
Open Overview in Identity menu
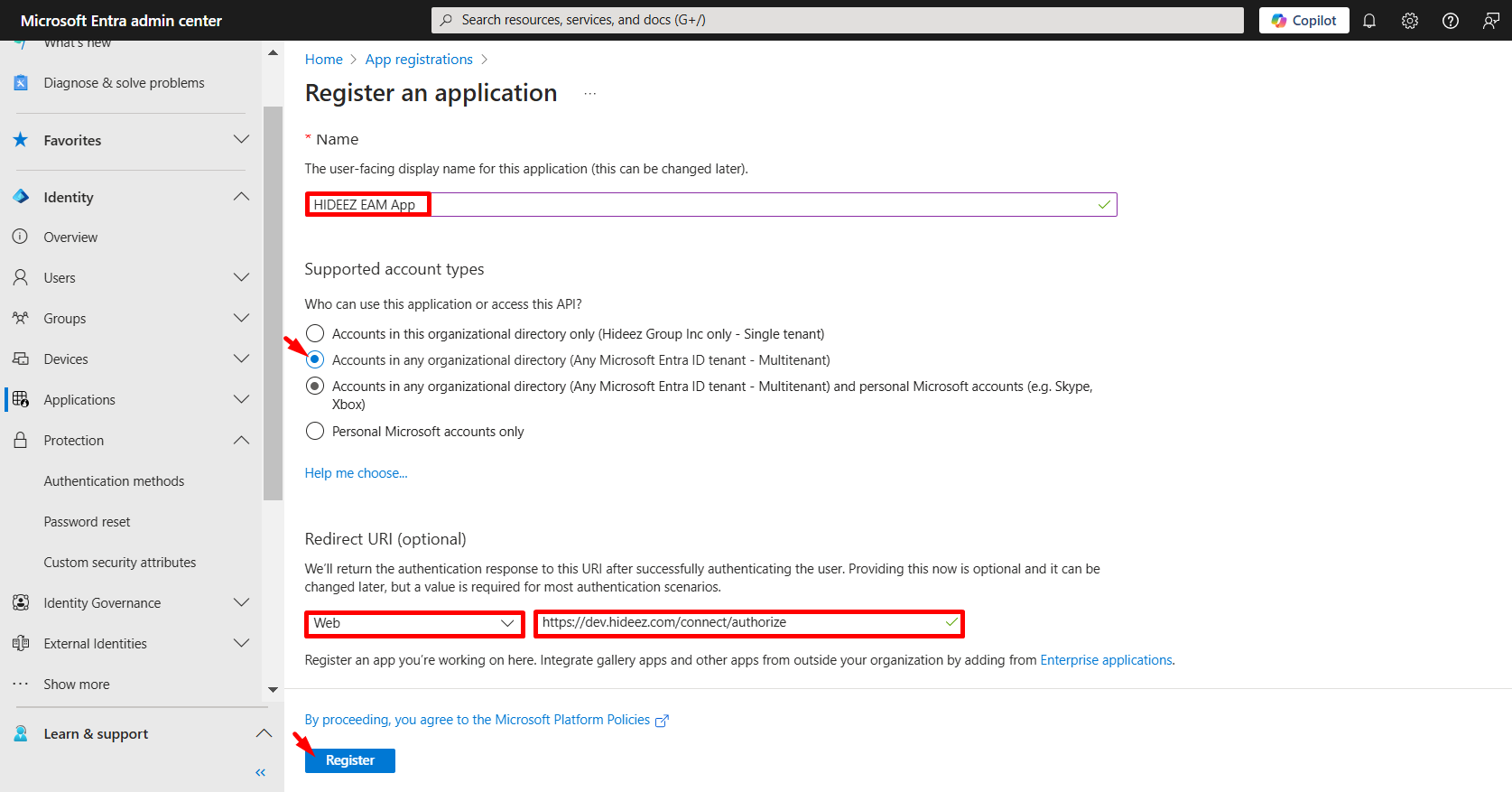pyautogui.click(x=70, y=238)
